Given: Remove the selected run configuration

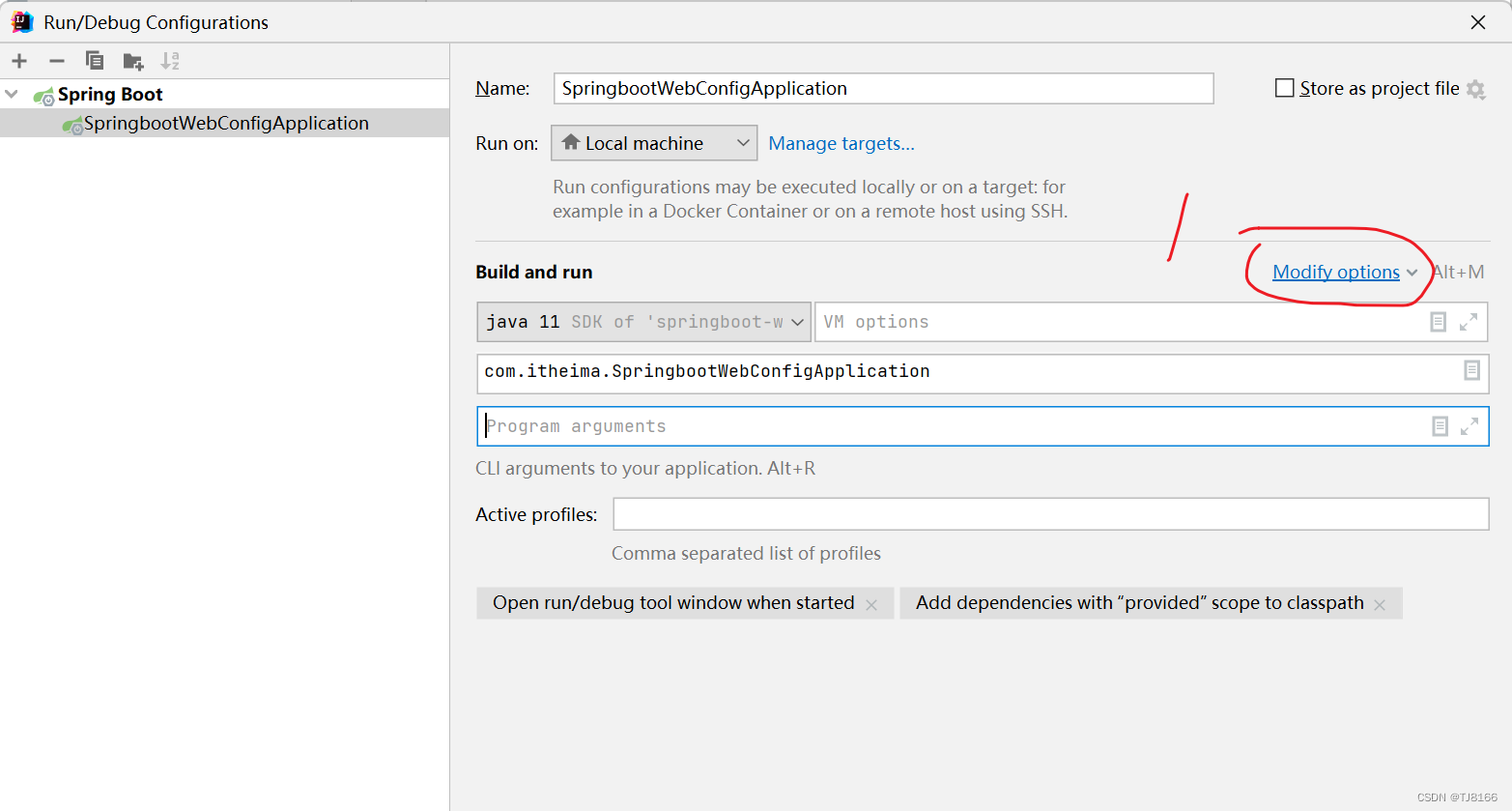Looking at the screenshot, I should point(56,60).
